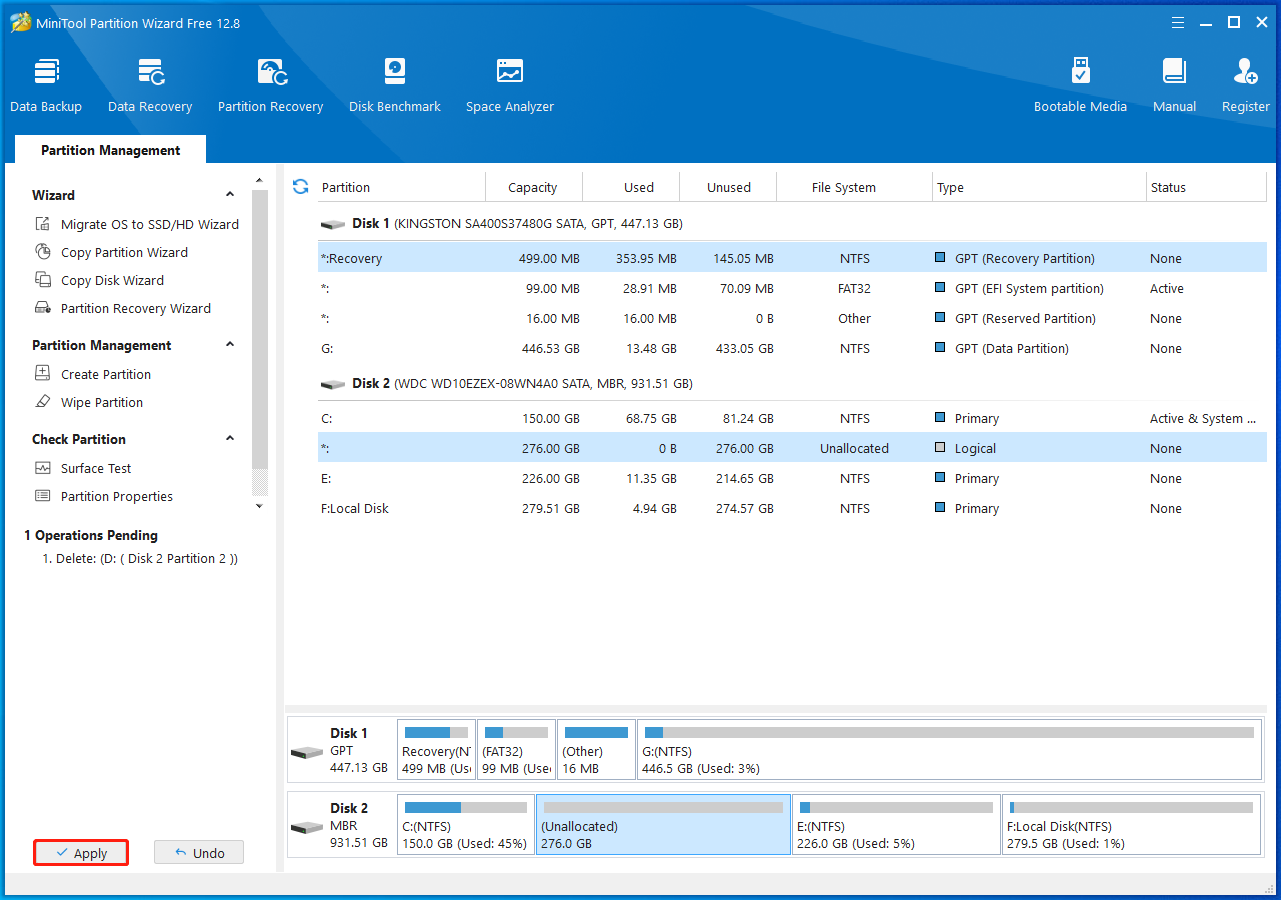Choose Create Partition in the sidebar
Screen dimensions: 1281x900
pos(93,374)
